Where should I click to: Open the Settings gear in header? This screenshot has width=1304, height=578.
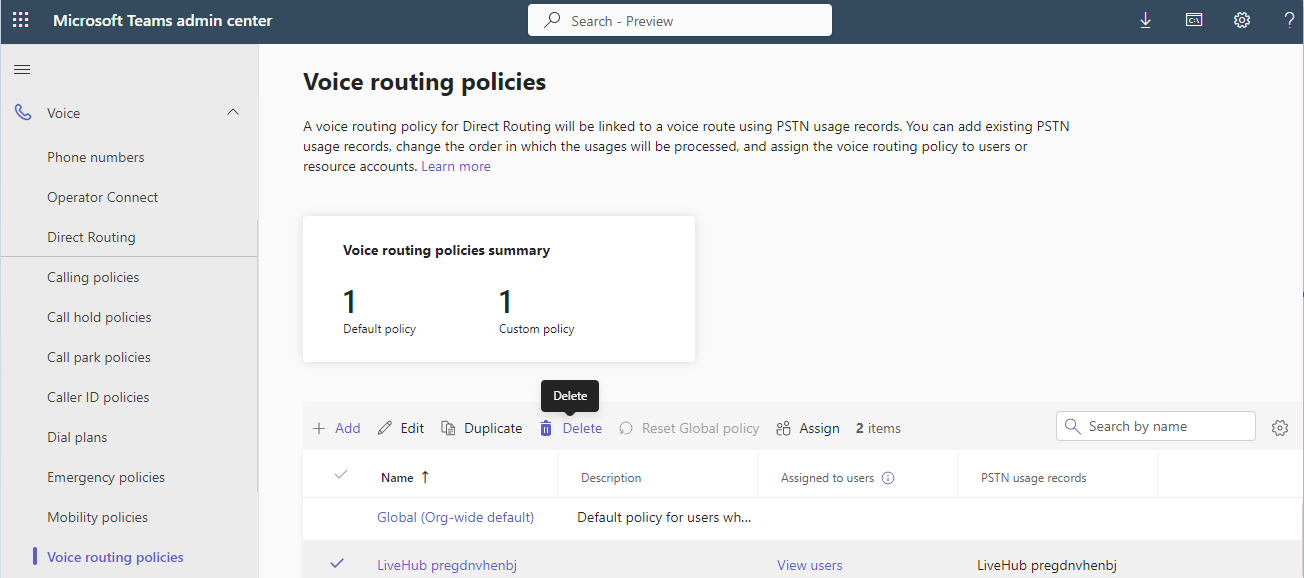coord(1242,20)
